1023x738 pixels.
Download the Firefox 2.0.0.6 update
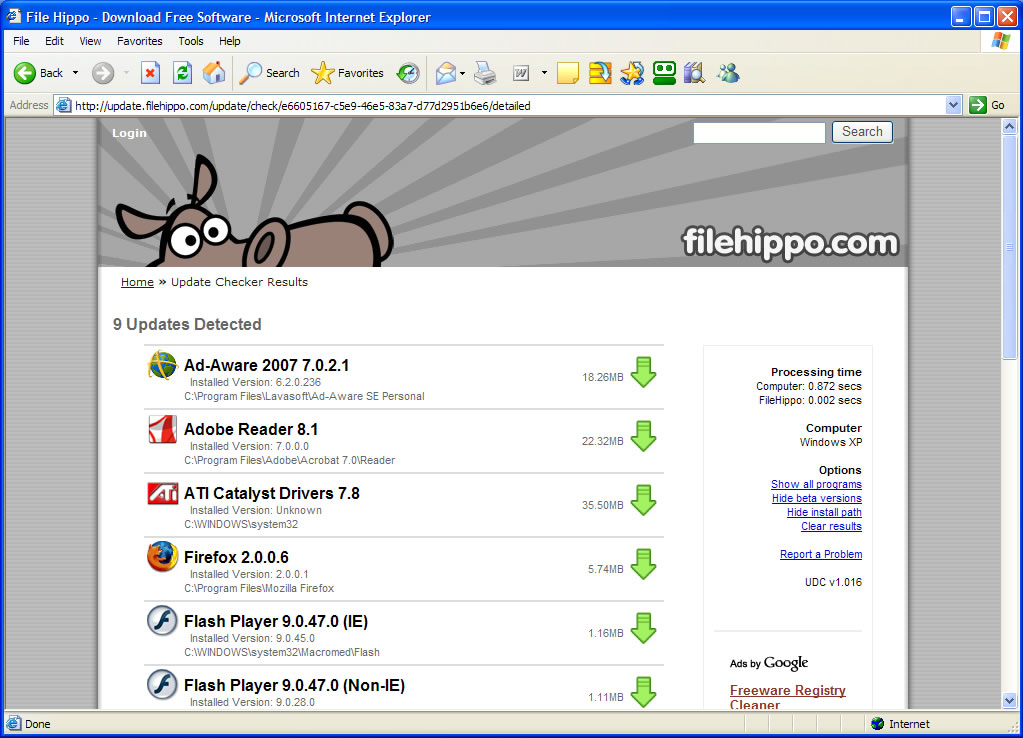pyautogui.click(x=643, y=563)
